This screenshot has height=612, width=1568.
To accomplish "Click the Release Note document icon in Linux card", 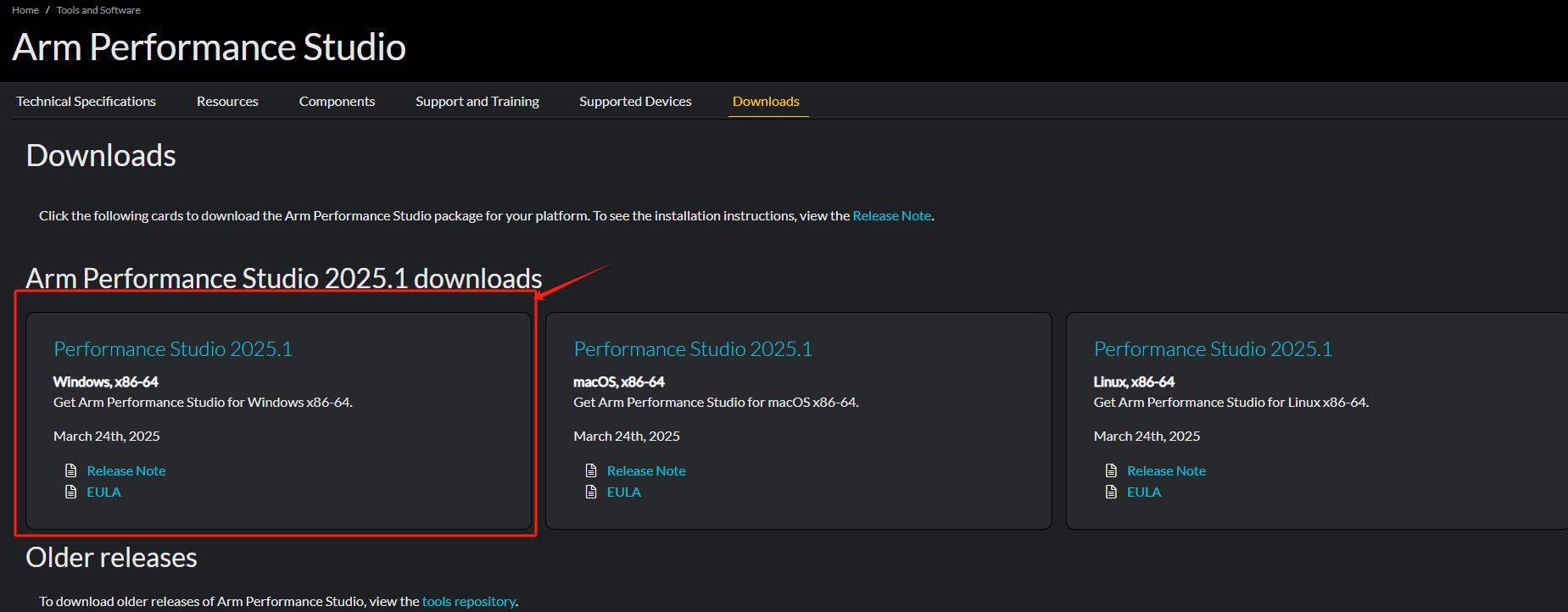I will (x=1111, y=470).
